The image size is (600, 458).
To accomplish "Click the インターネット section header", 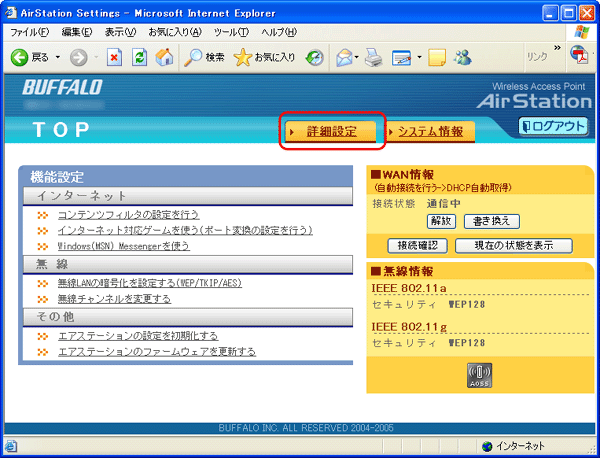I will [188, 196].
